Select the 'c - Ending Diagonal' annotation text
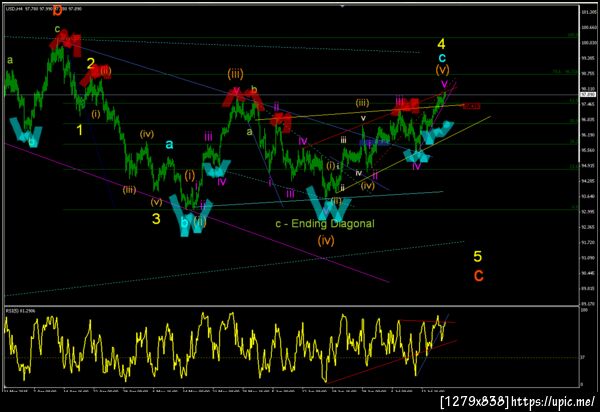Screen dimensions: 600x412 (x=325, y=223)
